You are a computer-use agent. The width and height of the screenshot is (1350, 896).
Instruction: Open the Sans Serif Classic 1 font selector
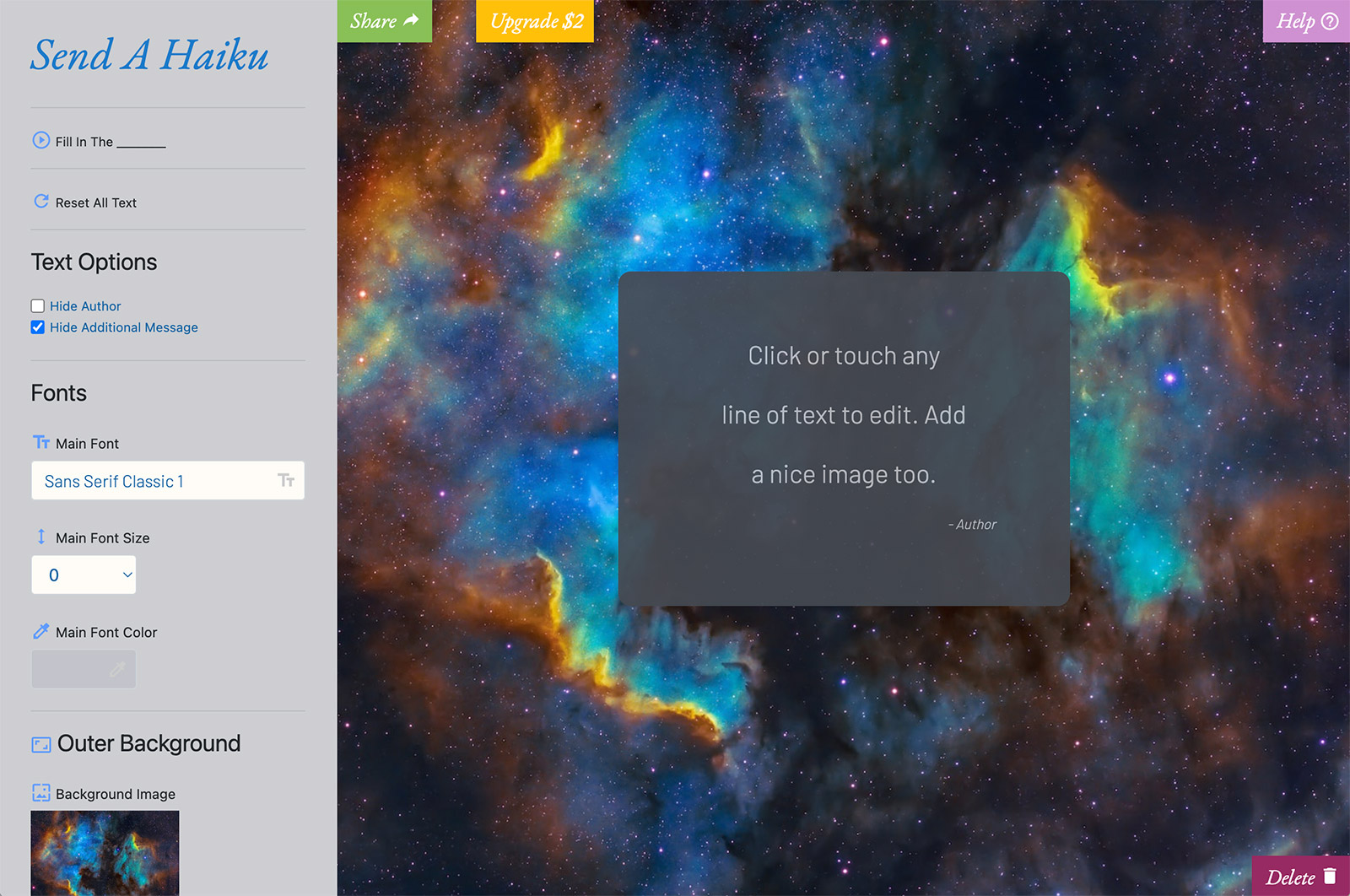point(167,481)
